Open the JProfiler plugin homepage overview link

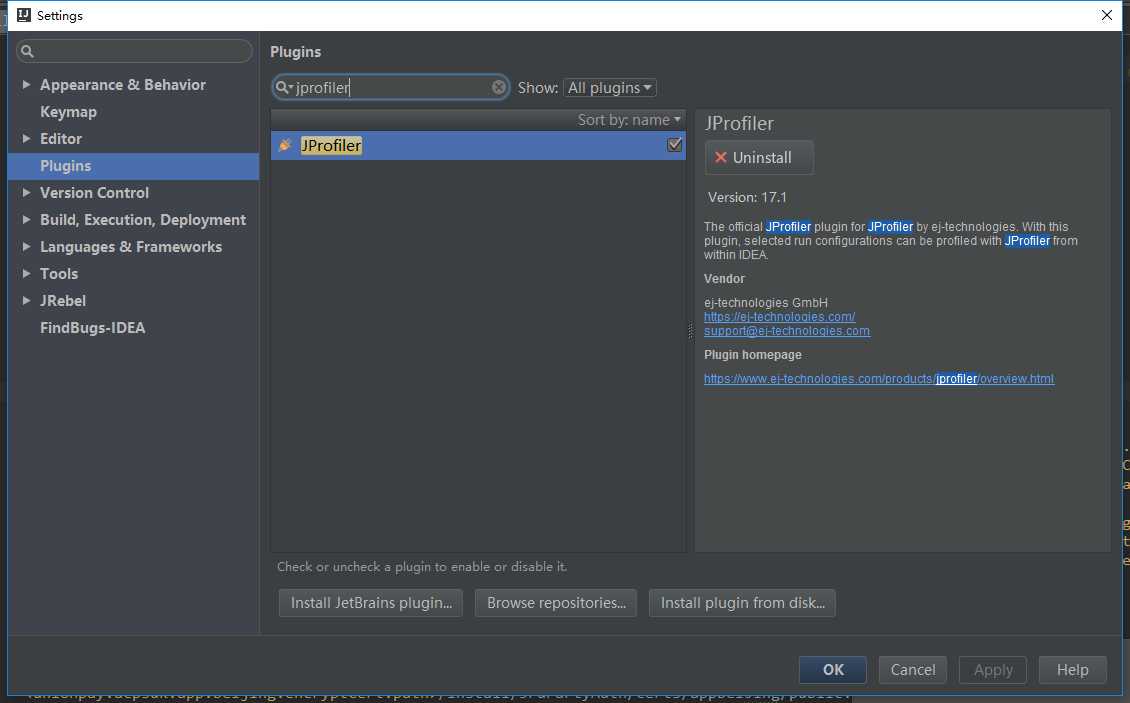point(878,379)
